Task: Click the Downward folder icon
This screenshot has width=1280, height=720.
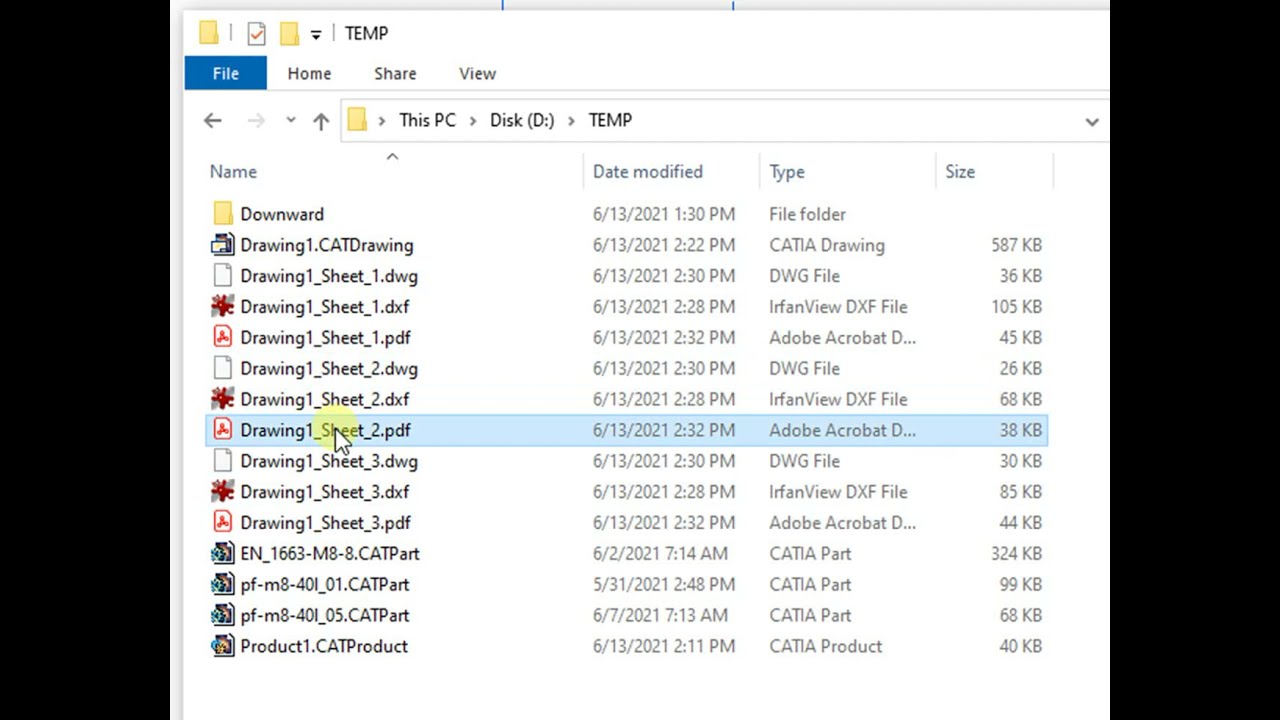Action: click(223, 214)
